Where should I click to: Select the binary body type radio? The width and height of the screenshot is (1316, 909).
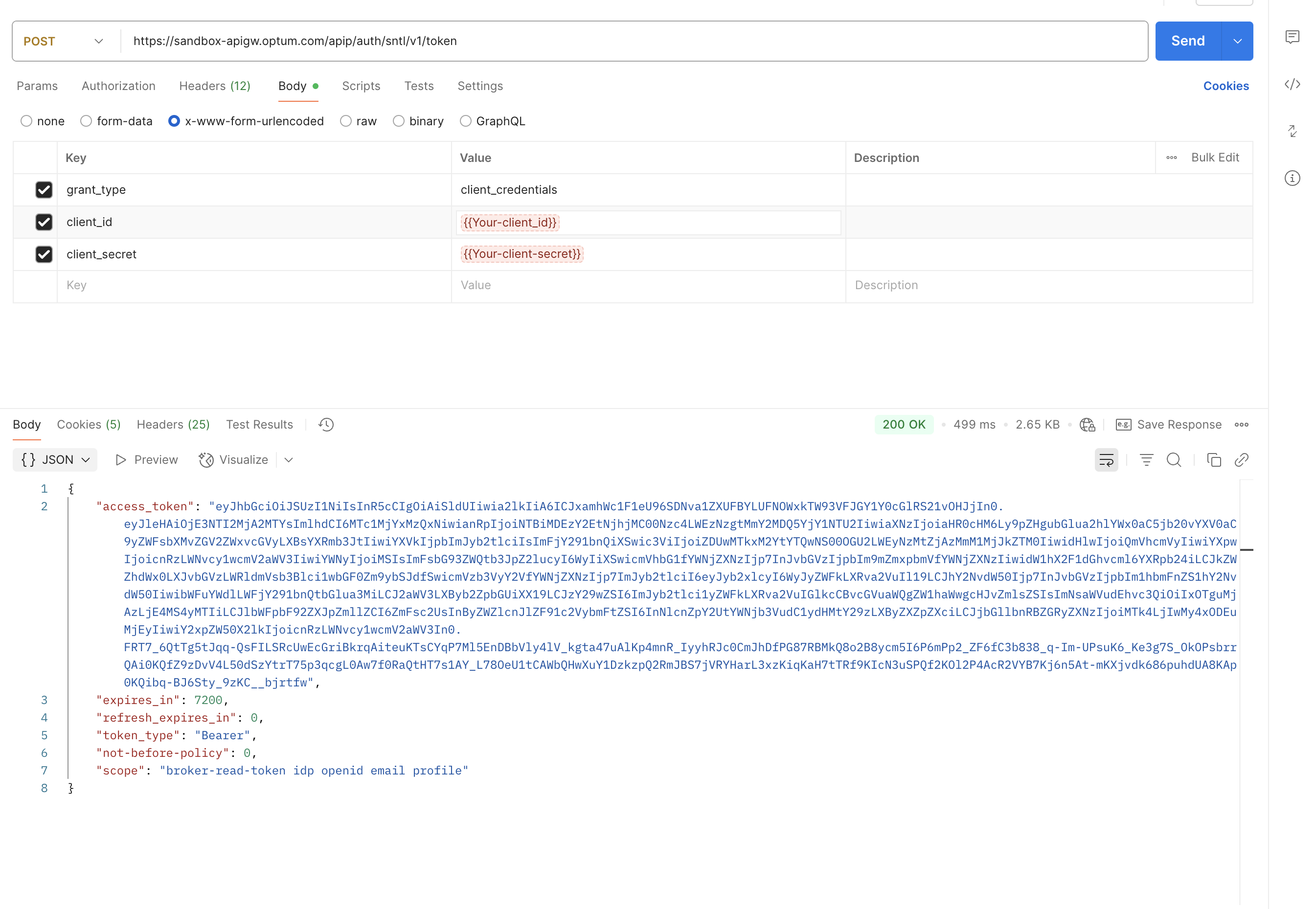pyautogui.click(x=399, y=121)
